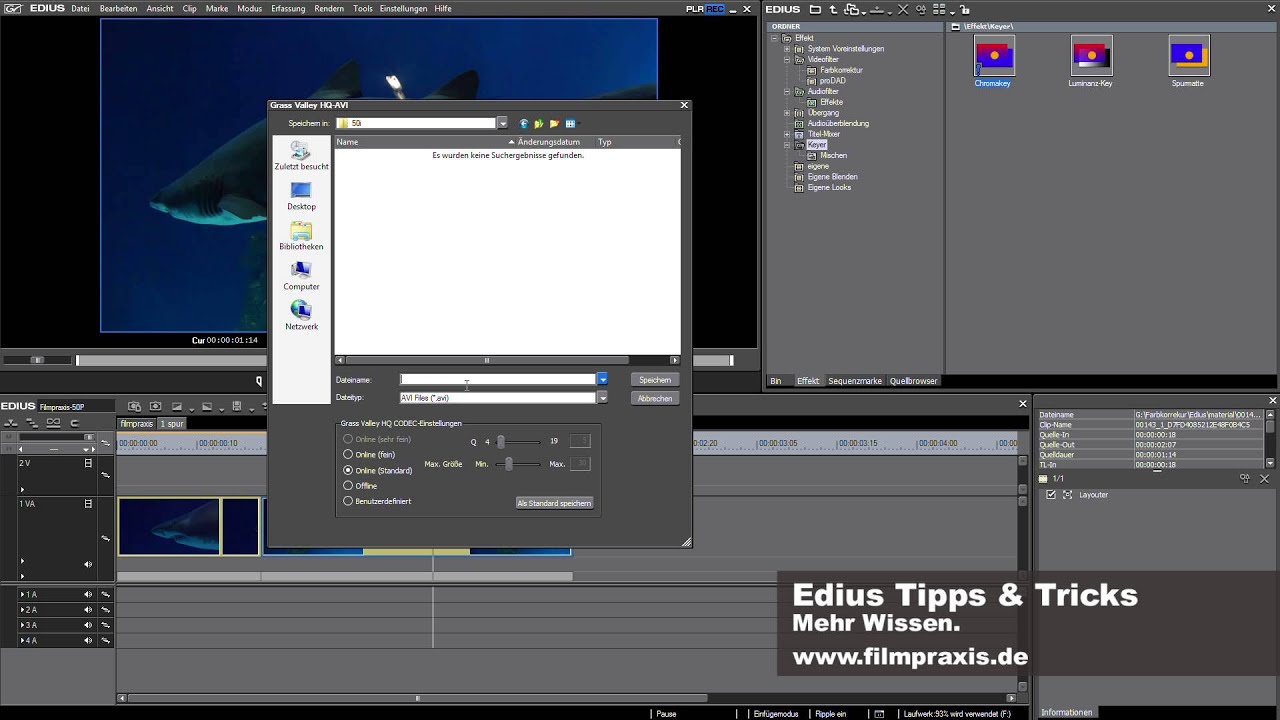Select the first shark clip on 1 VA track
Image resolution: width=1280 pixels, height=720 pixels.
click(169, 526)
